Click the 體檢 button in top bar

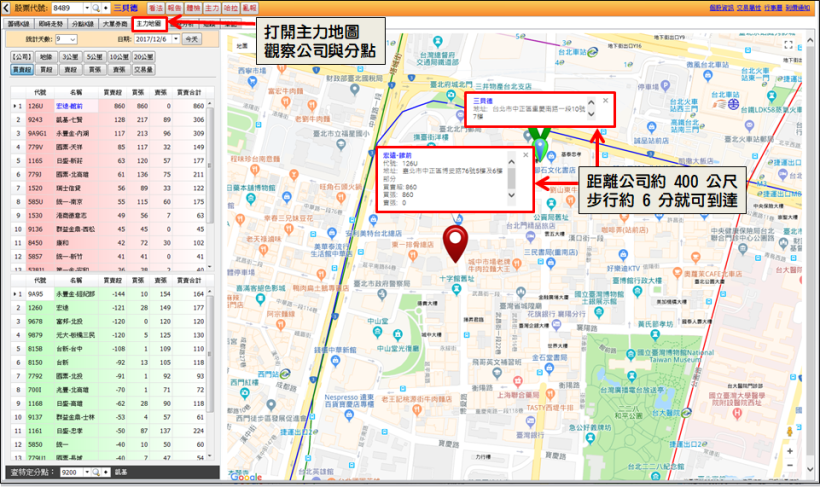(193, 8)
